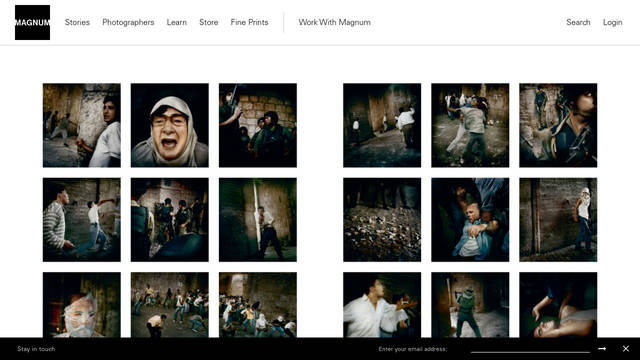Open photo of masked figure by wall
The height and width of the screenshot is (360, 640).
(558, 220)
